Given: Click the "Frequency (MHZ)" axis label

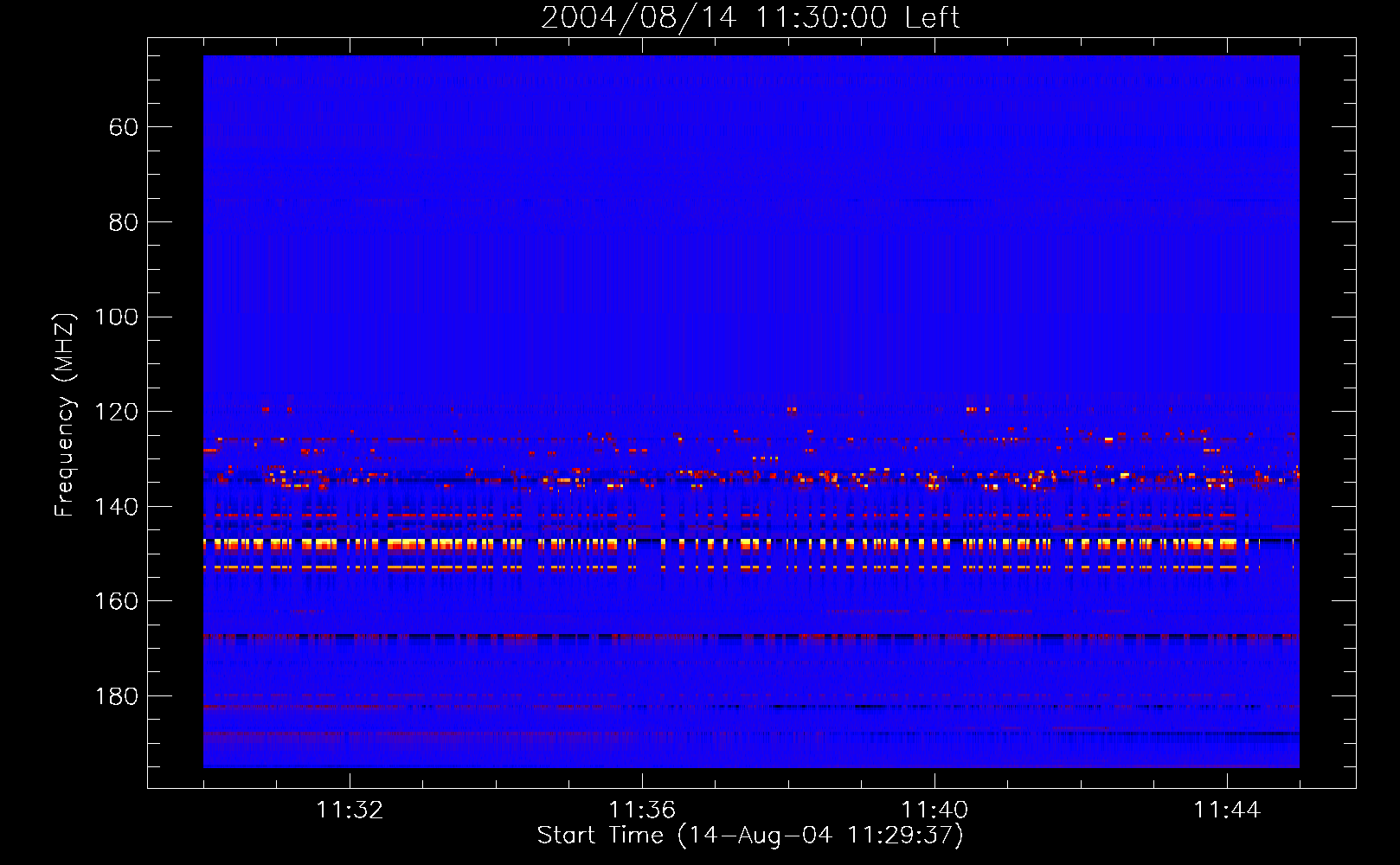Looking at the screenshot, I should tap(65, 414).
